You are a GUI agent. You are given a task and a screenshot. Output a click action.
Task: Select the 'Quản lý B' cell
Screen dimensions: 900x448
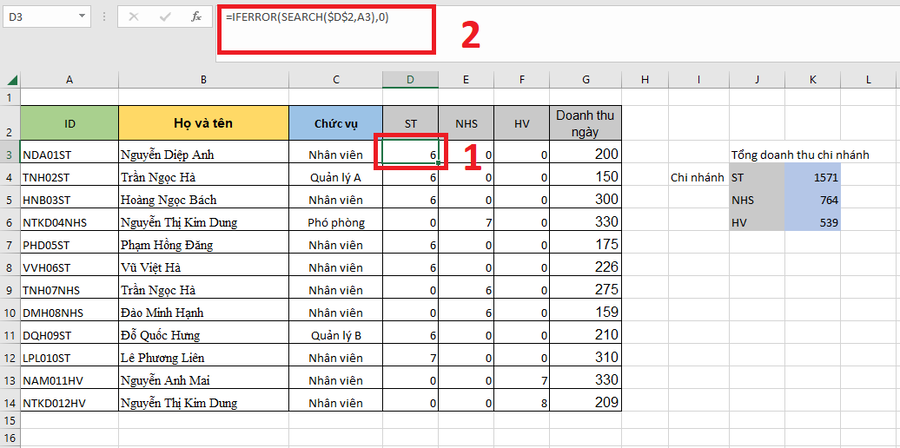click(336, 335)
